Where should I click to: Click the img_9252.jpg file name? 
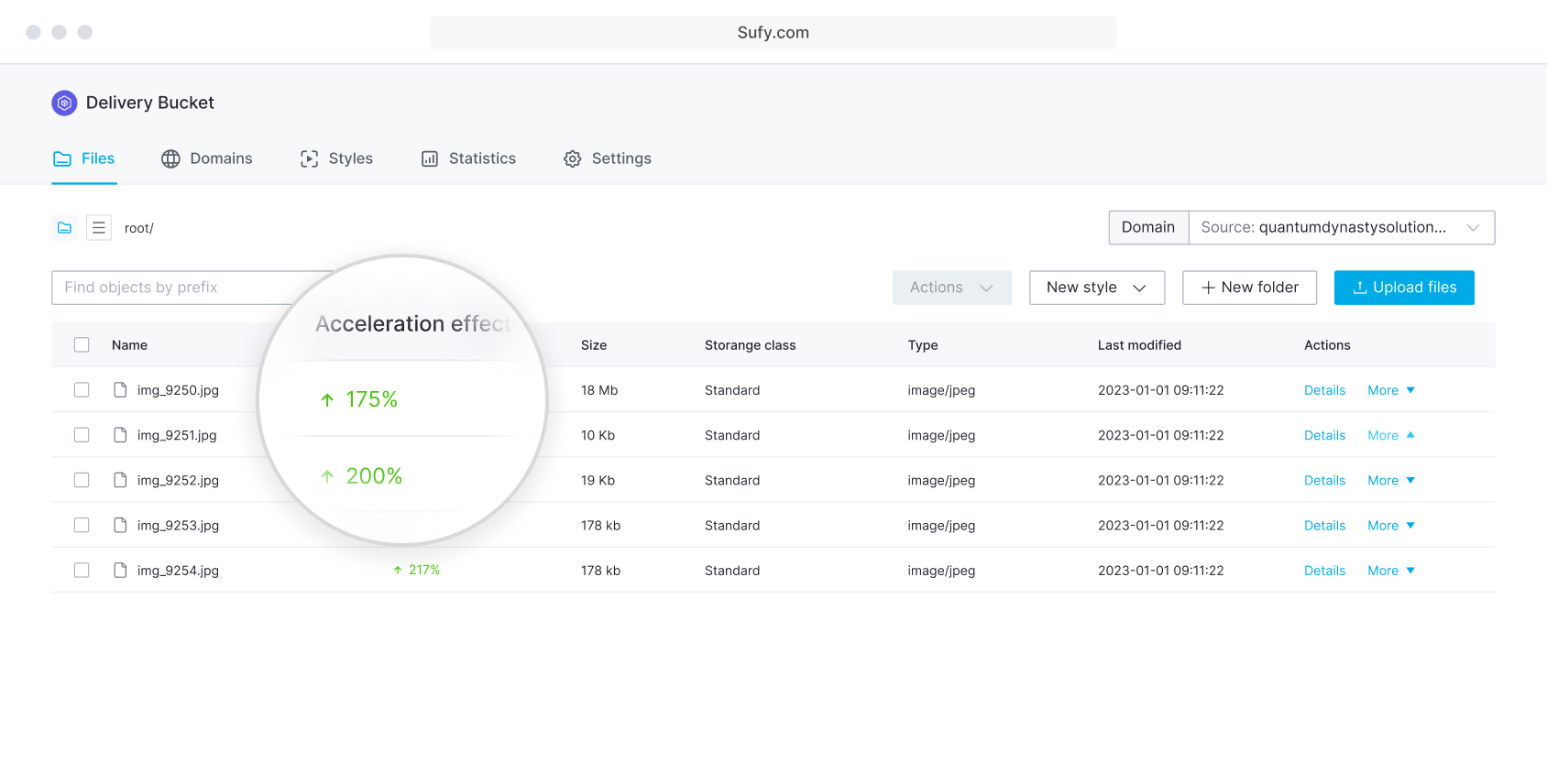[x=178, y=480]
